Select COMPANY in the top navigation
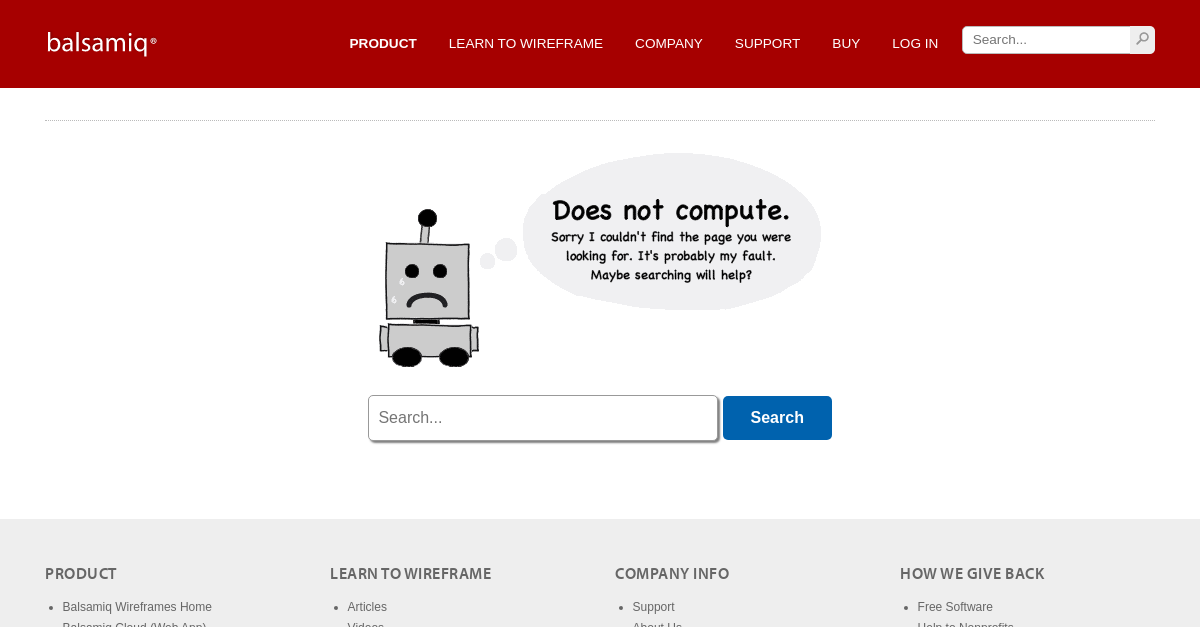The width and height of the screenshot is (1200, 627). coord(668,44)
